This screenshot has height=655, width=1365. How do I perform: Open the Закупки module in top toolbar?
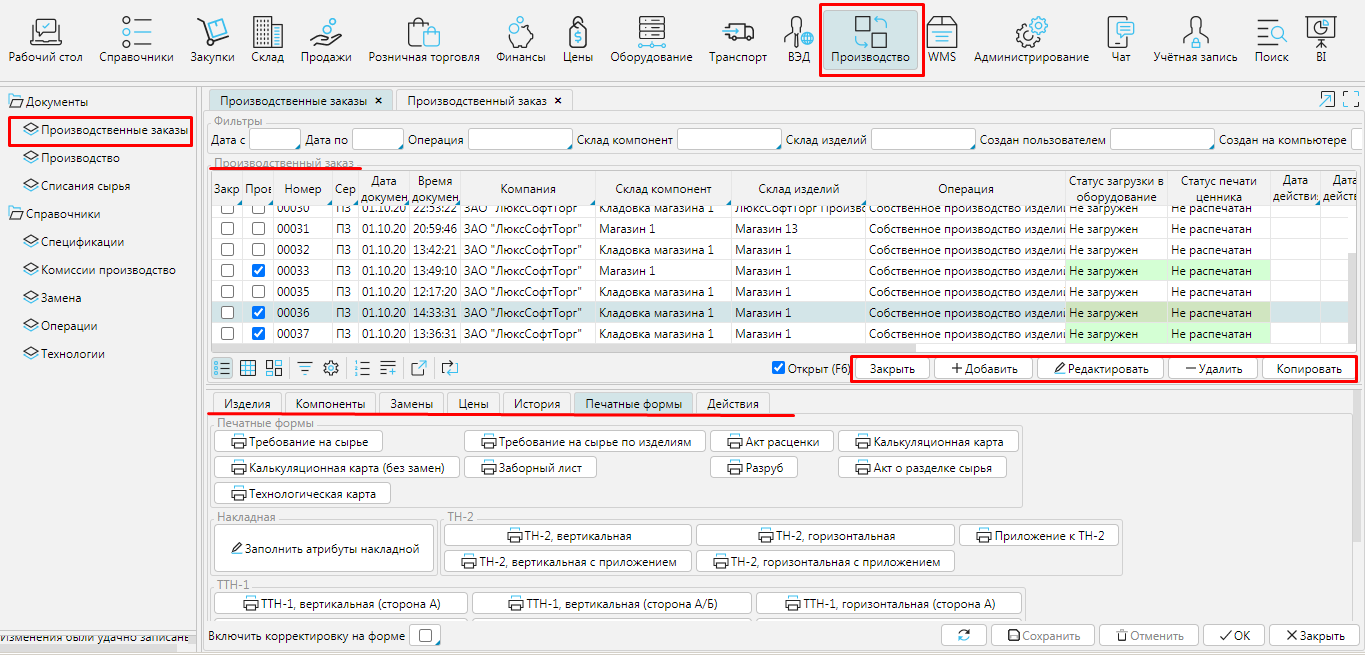[212, 40]
